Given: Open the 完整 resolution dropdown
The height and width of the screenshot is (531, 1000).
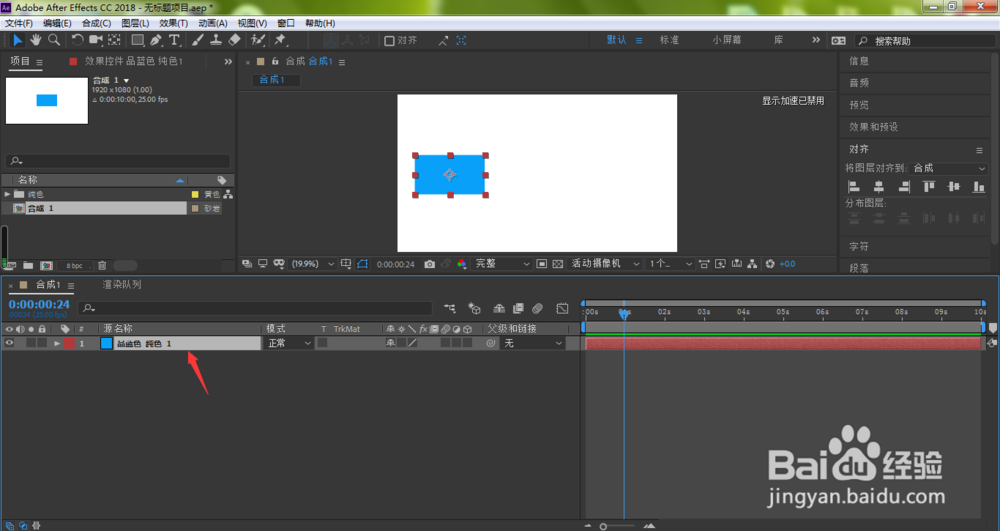Looking at the screenshot, I should point(502,264).
